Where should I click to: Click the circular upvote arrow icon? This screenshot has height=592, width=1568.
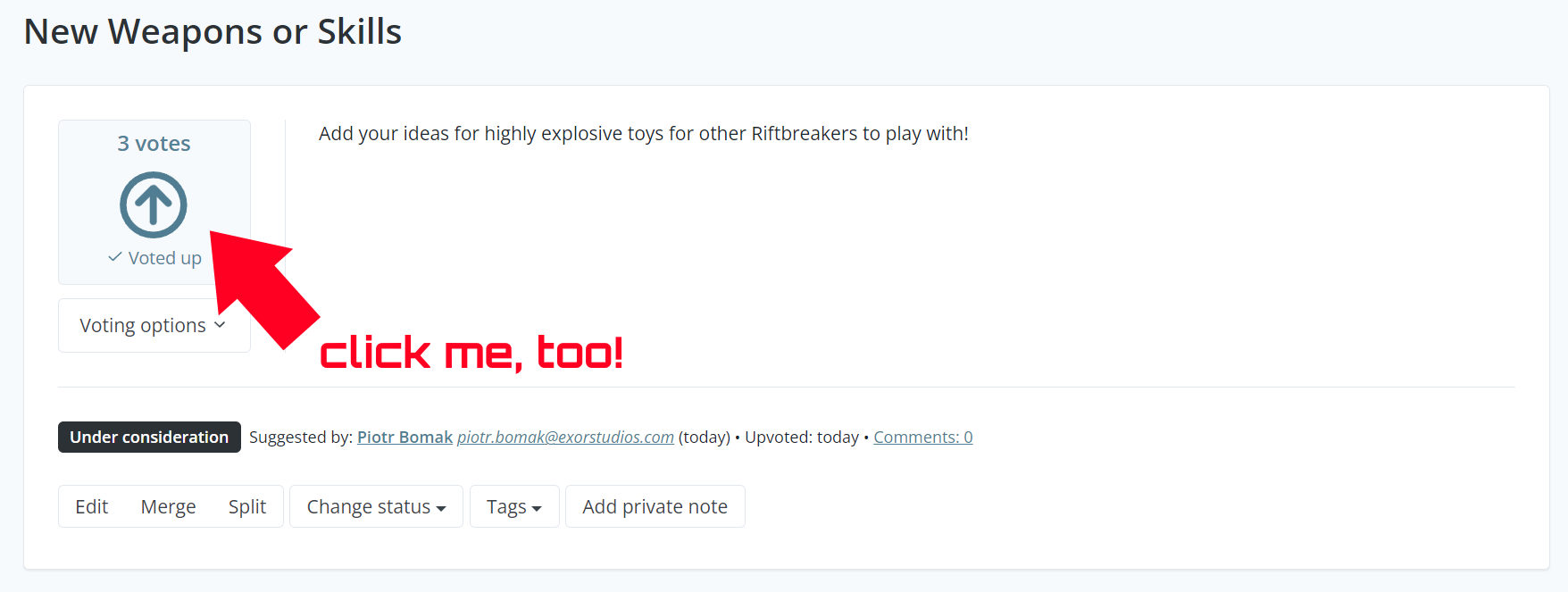tap(154, 204)
